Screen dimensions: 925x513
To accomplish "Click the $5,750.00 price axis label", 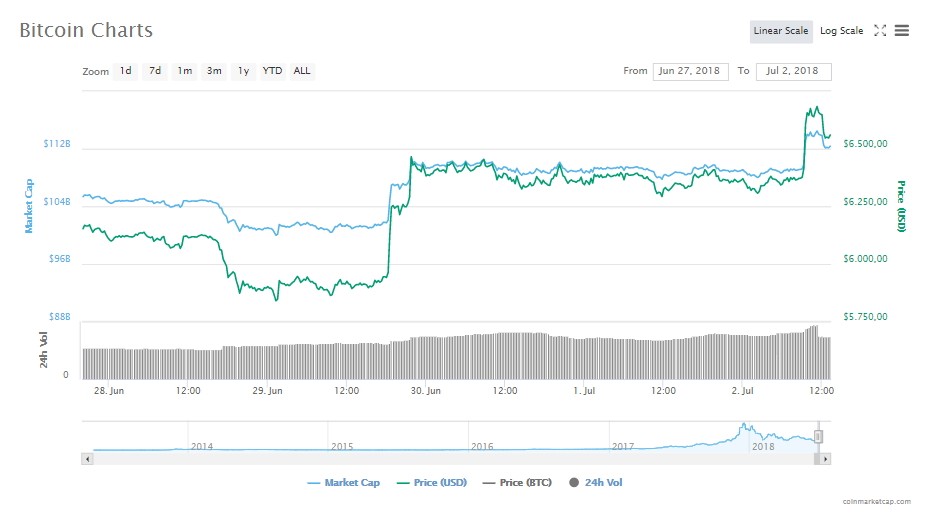I will [x=865, y=317].
